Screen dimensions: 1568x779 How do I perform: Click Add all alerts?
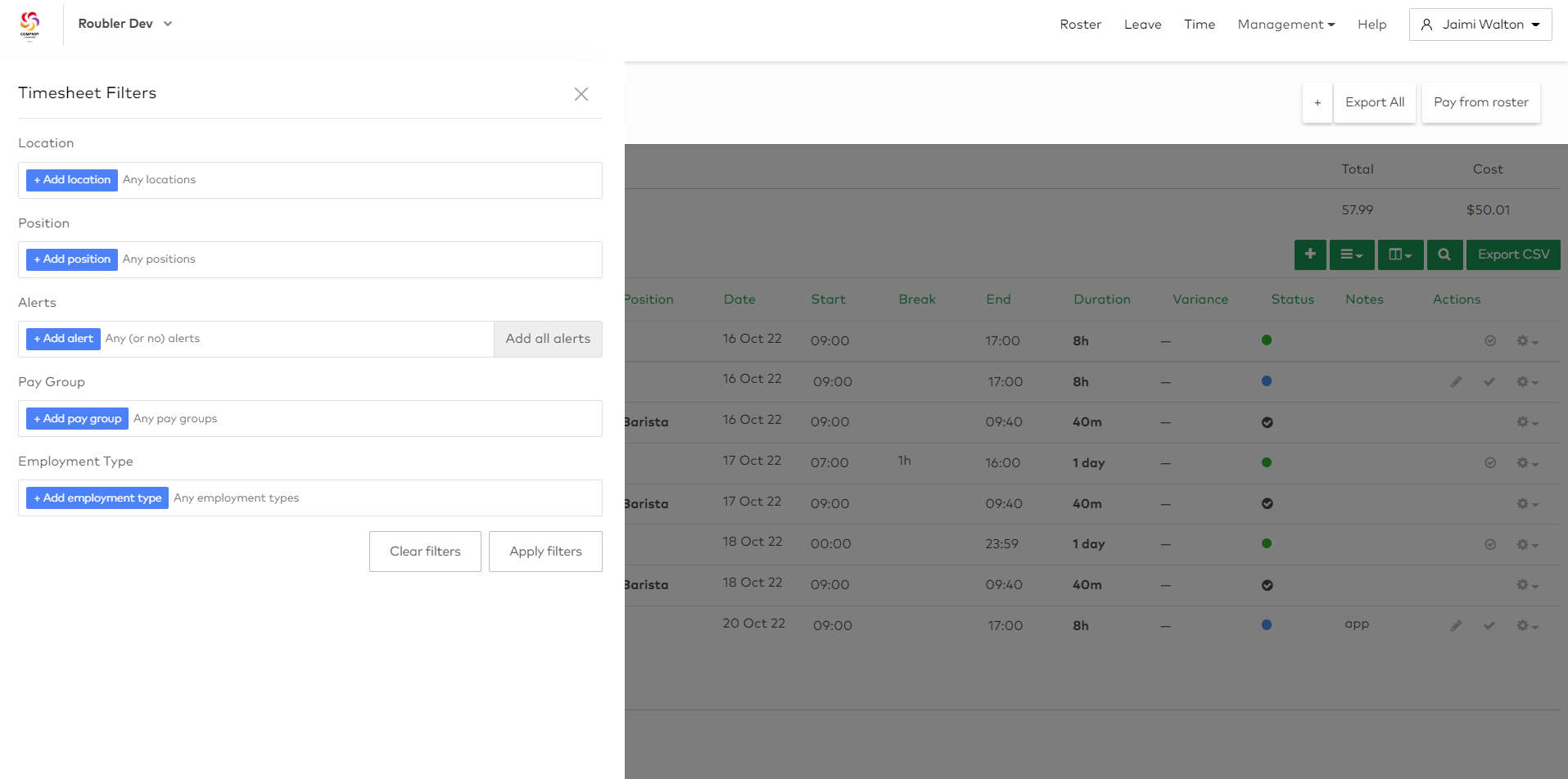tap(548, 339)
